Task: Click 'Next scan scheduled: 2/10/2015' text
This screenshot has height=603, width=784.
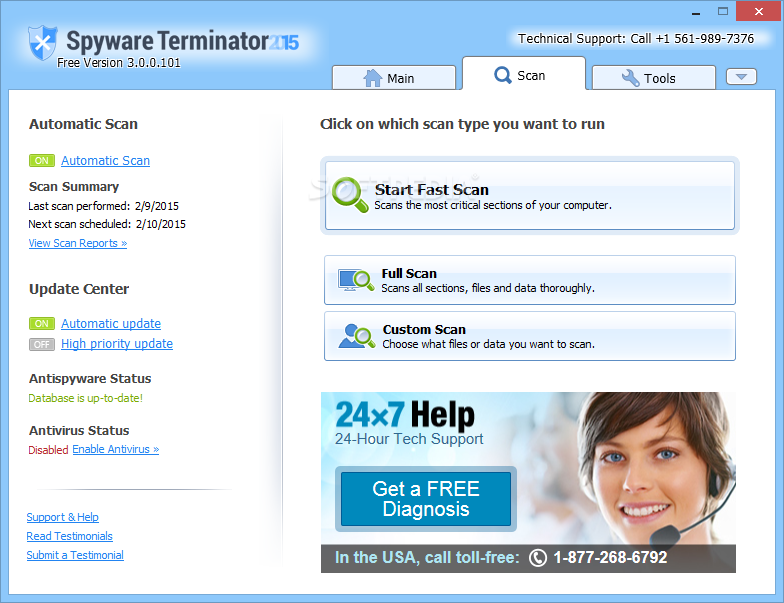Action: [x=107, y=224]
